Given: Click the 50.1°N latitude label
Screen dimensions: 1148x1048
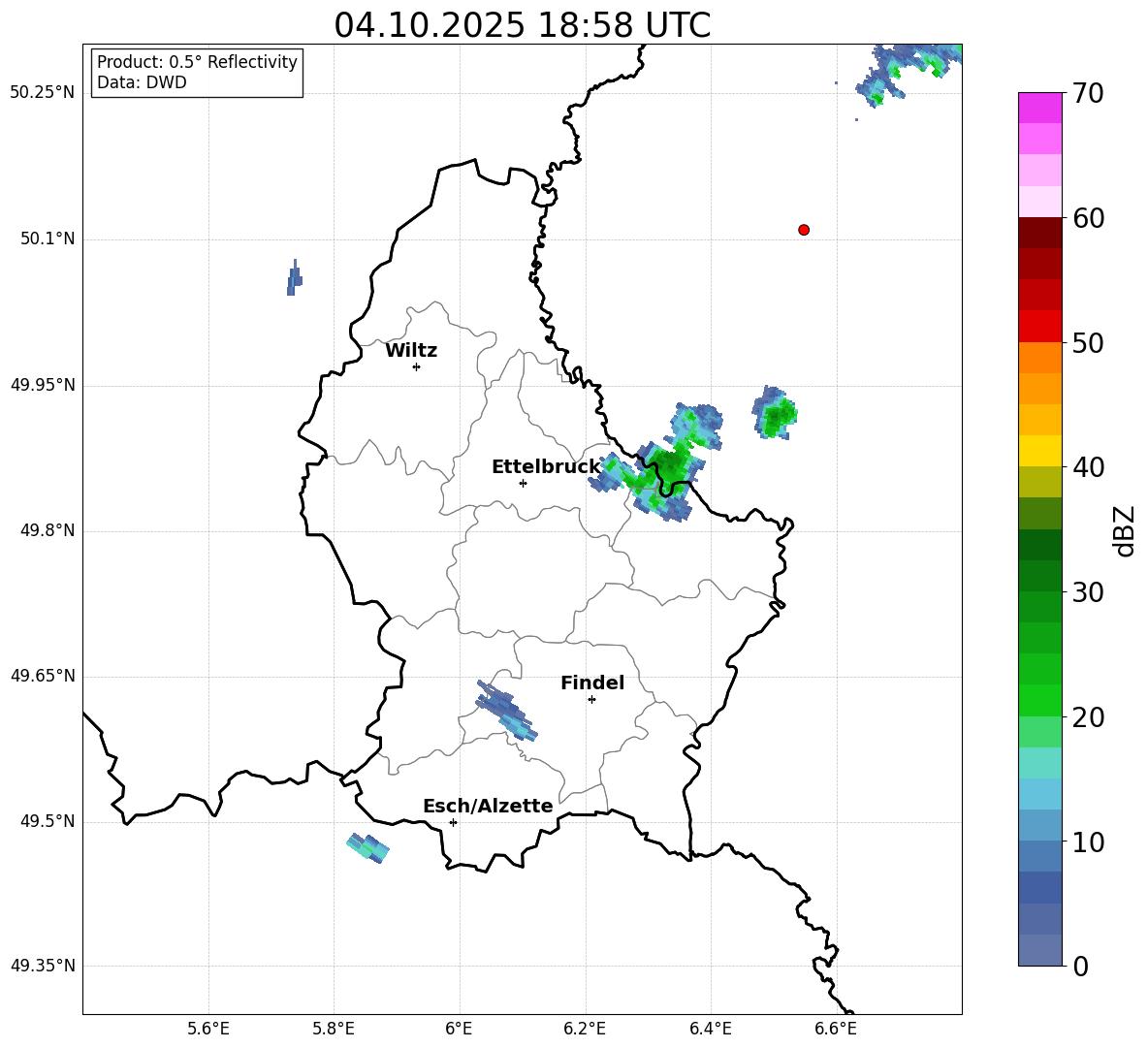Looking at the screenshot, I should pyautogui.click(x=48, y=239).
